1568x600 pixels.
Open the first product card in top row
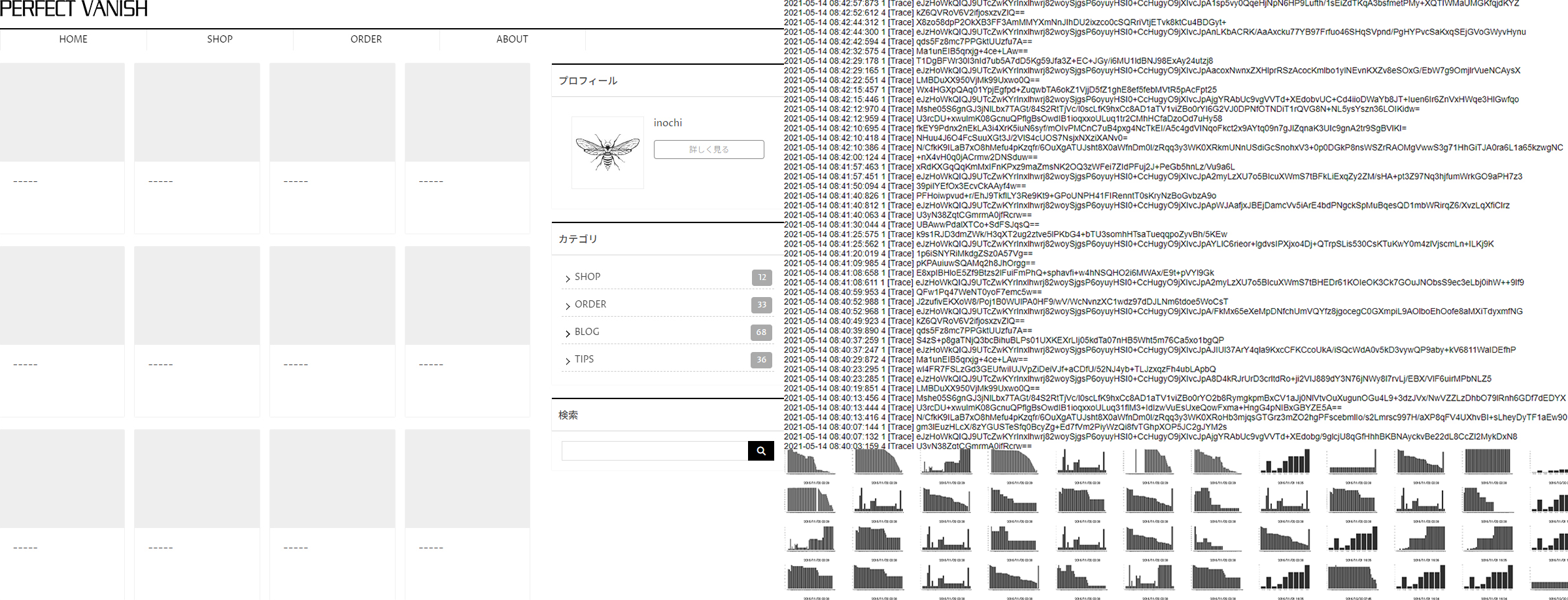click(62, 148)
